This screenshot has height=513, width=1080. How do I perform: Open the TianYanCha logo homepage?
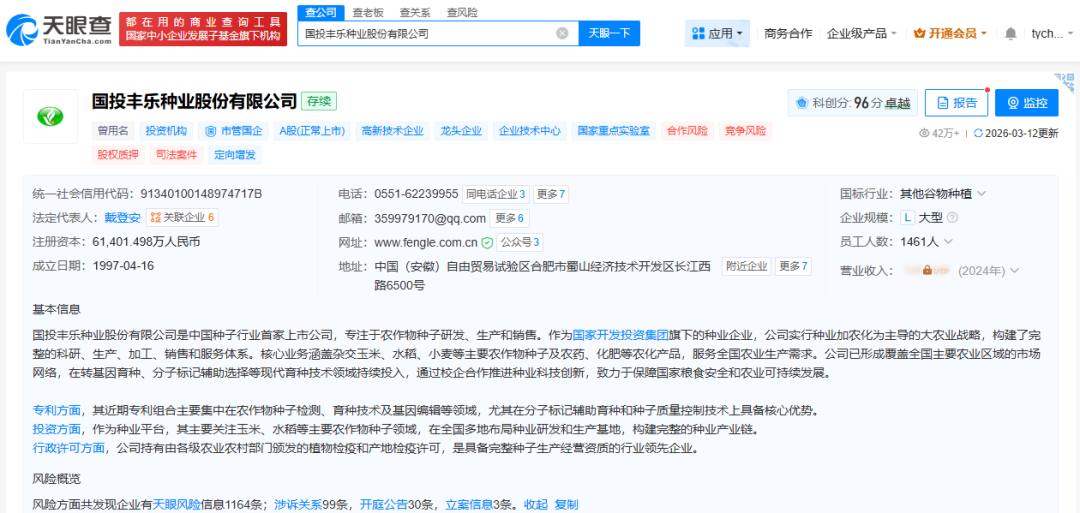click(x=59, y=29)
